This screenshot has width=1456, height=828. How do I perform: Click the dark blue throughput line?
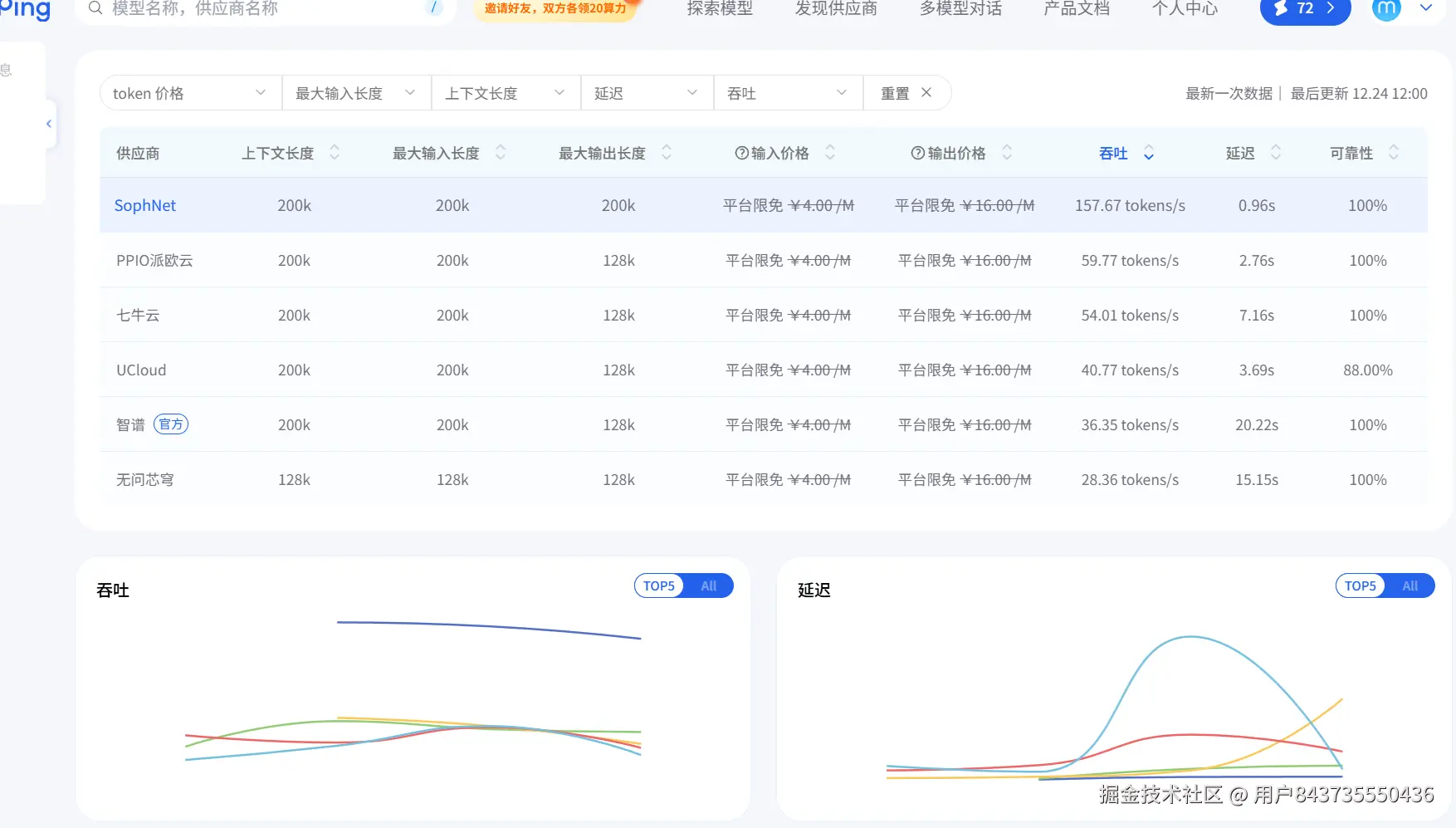pos(490,626)
